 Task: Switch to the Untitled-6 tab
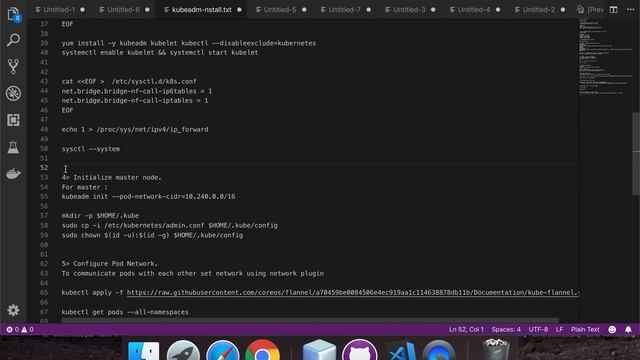tap(123, 9)
